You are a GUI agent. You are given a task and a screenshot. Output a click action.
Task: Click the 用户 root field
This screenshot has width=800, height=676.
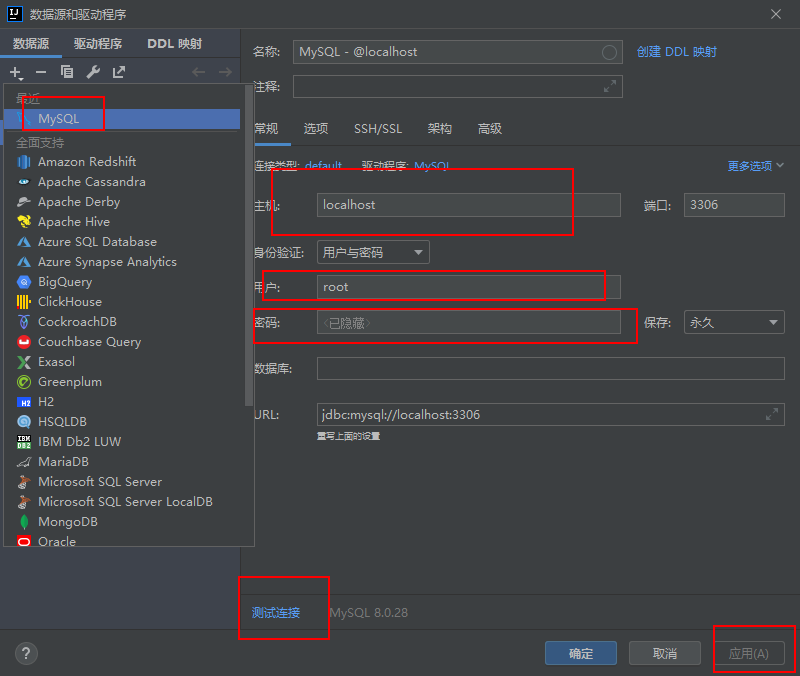click(469, 287)
